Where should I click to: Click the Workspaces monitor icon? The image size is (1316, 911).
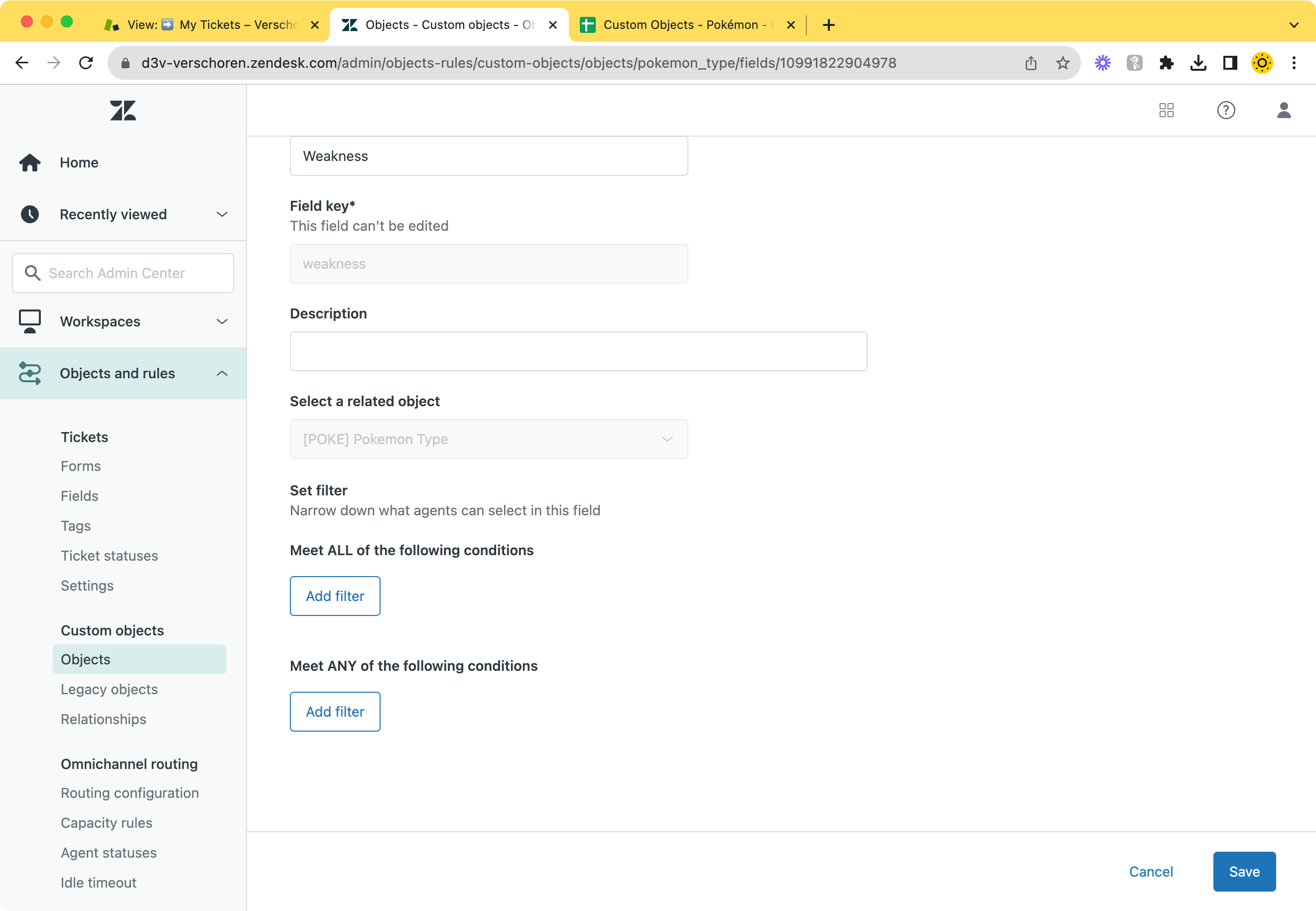[x=29, y=321]
